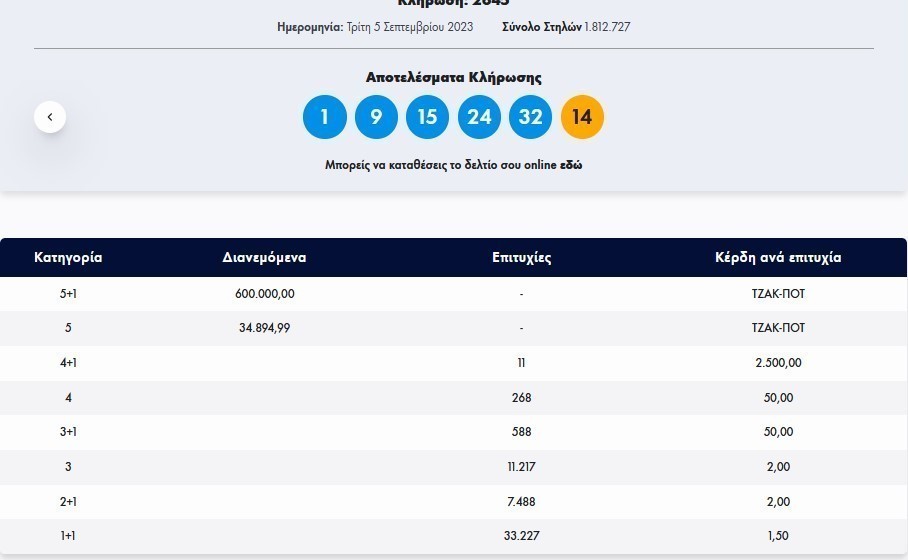The height and width of the screenshot is (560, 908).
Task: Click the 'Κατηγορία' column header
Action: (68, 257)
